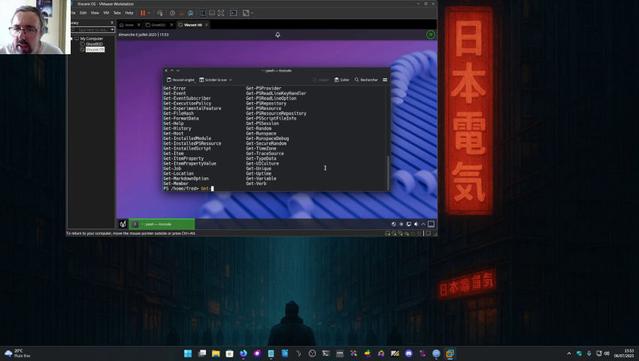Open the Scinder la vue dropdown in Konsole
The width and height of the screenshot is (639, 361).
pos(215,80)
